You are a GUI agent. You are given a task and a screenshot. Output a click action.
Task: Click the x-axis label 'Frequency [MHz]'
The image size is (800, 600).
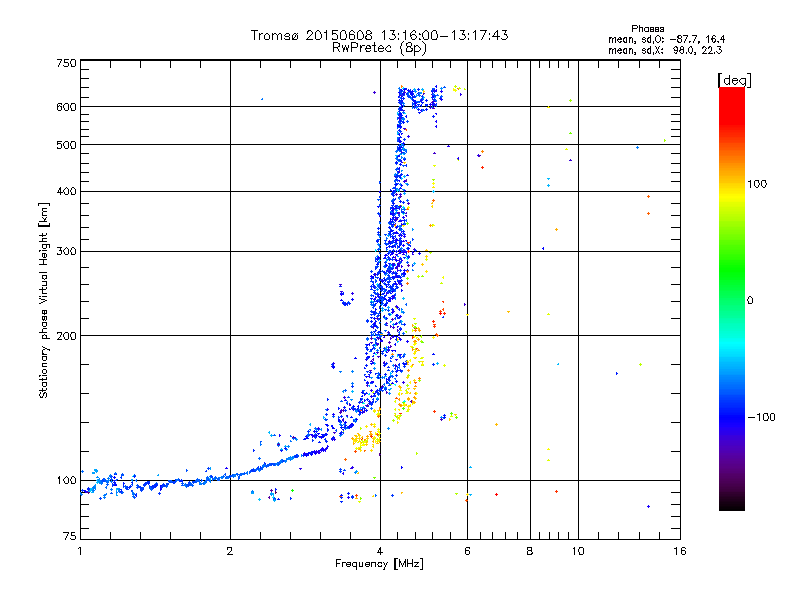(x=379, y=564)
